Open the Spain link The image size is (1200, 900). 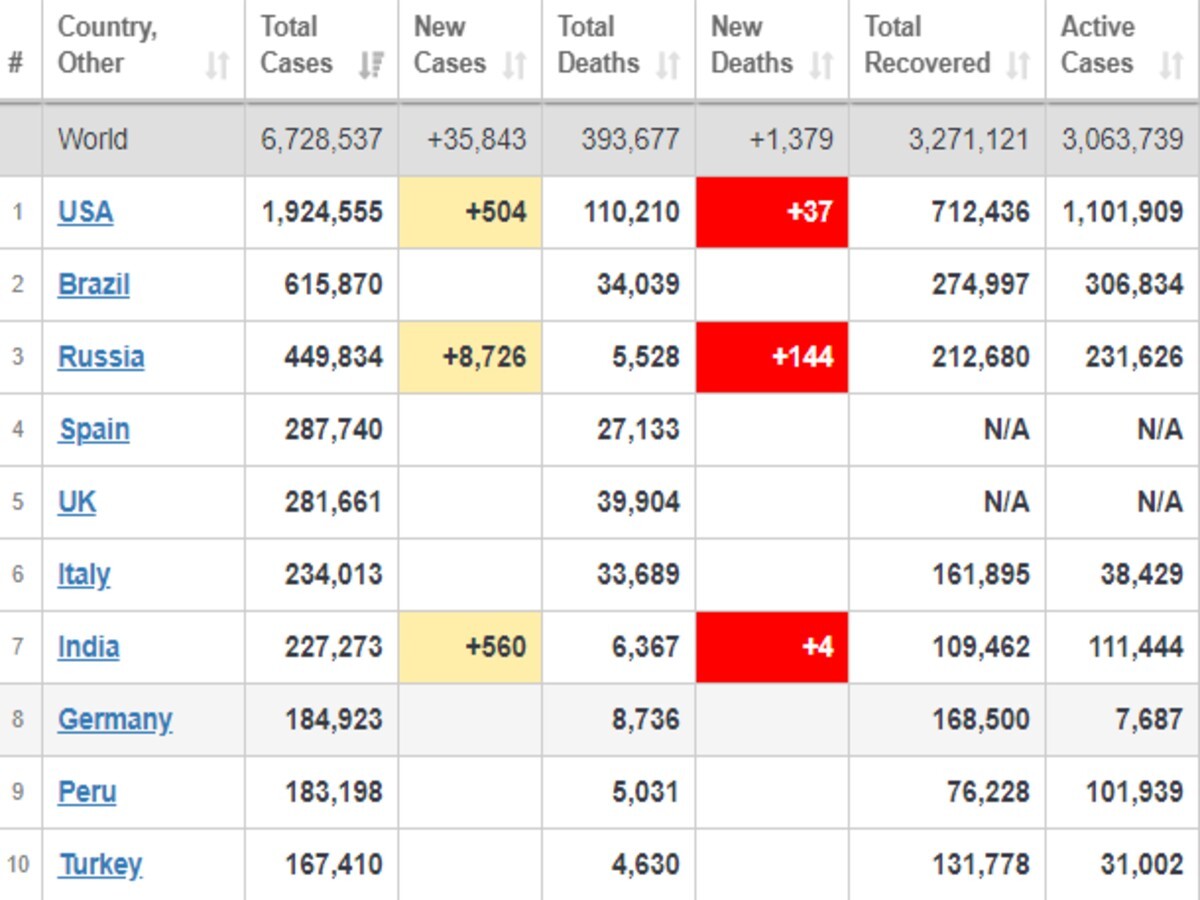(x=94, y=429)
